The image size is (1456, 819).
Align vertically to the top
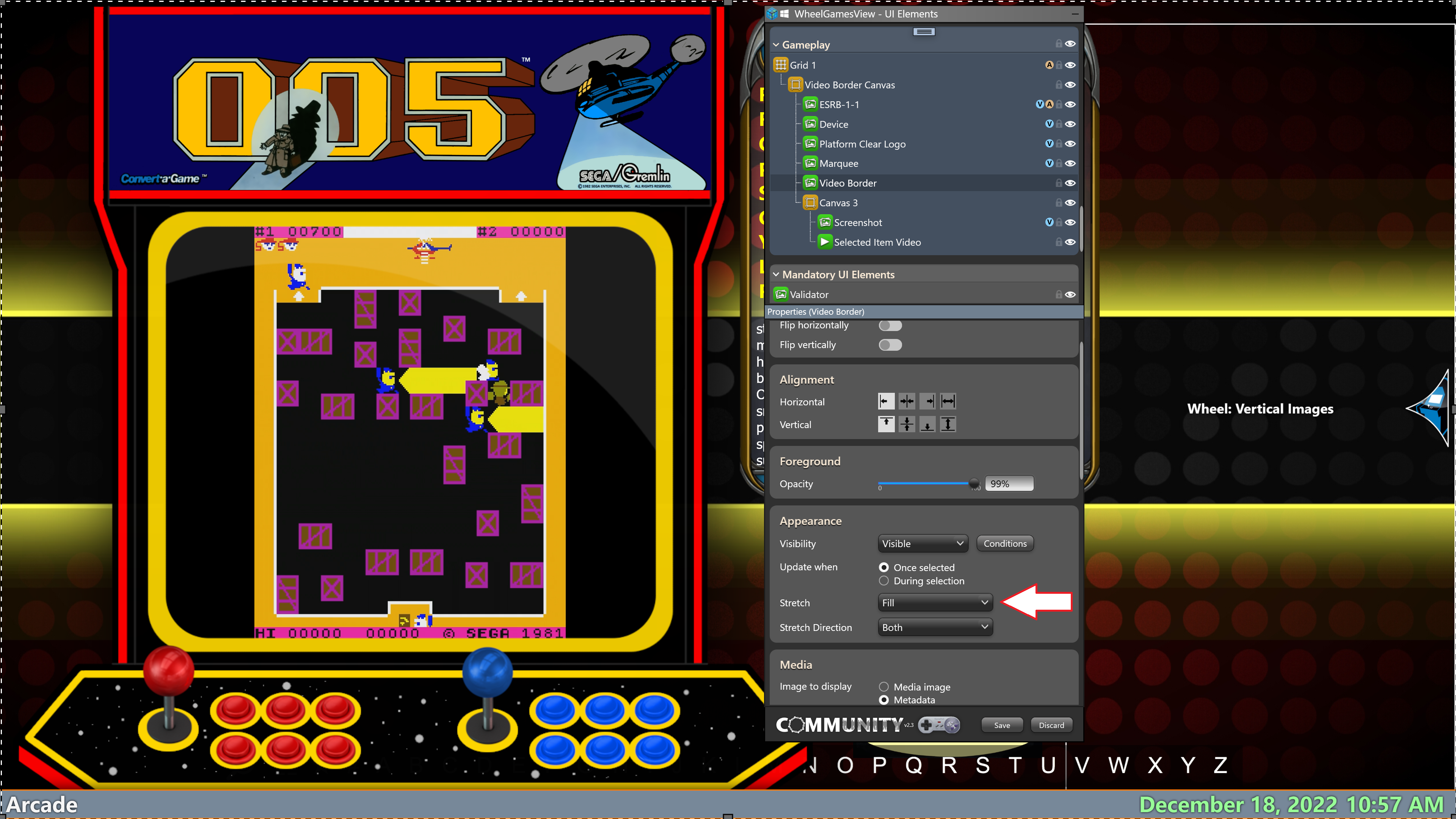(886, 424)
